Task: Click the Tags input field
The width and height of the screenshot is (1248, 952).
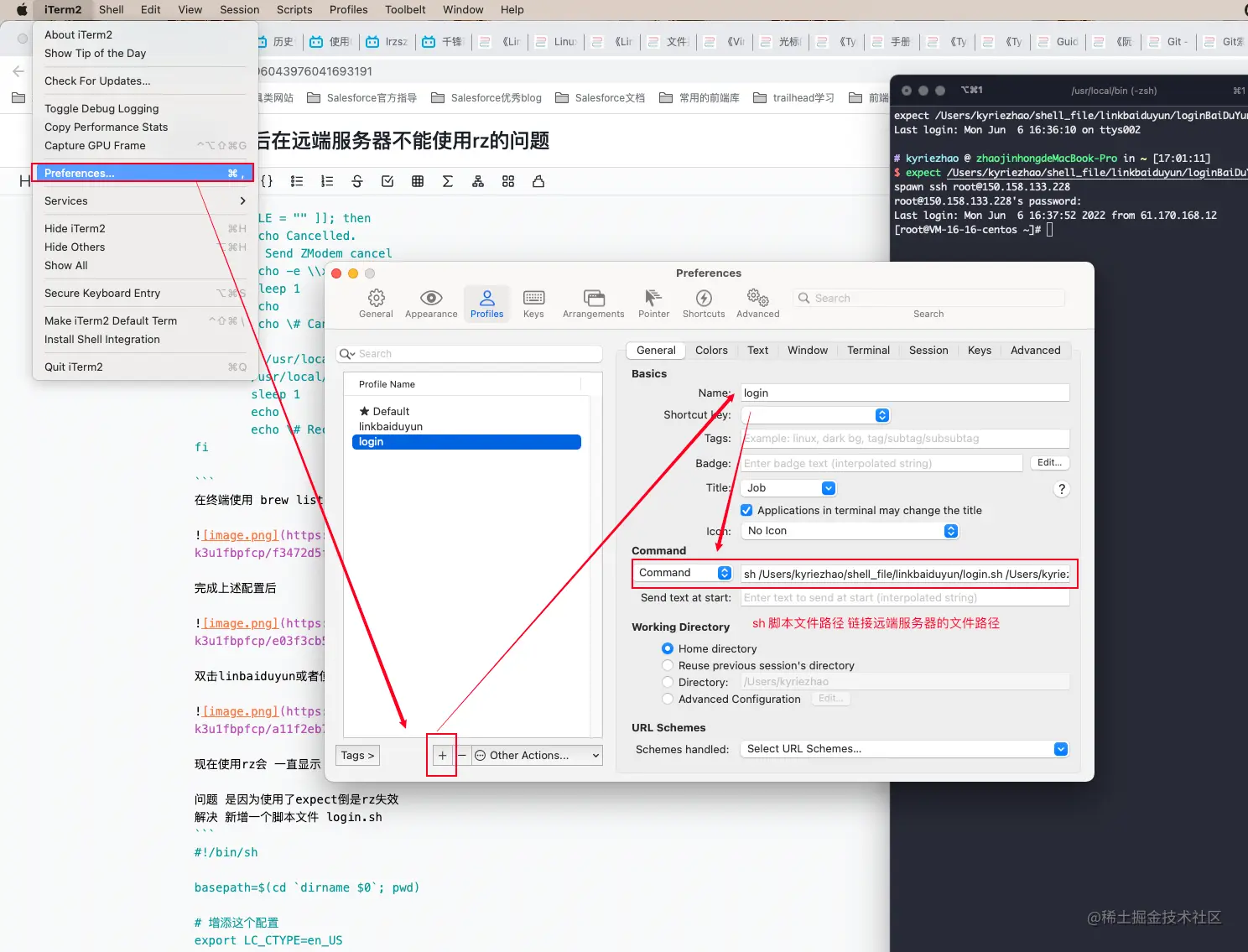Action: pyautogui.click(x=905, y=438)
